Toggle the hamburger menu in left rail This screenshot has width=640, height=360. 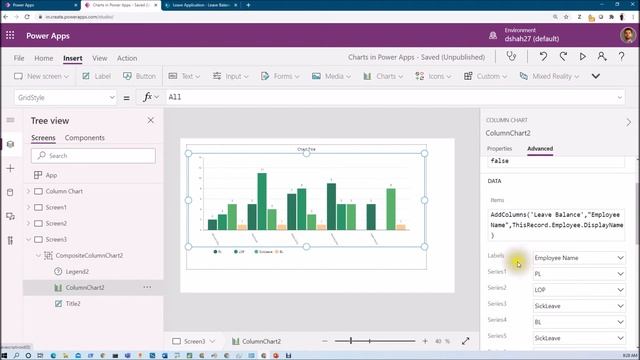click(11, 120)
